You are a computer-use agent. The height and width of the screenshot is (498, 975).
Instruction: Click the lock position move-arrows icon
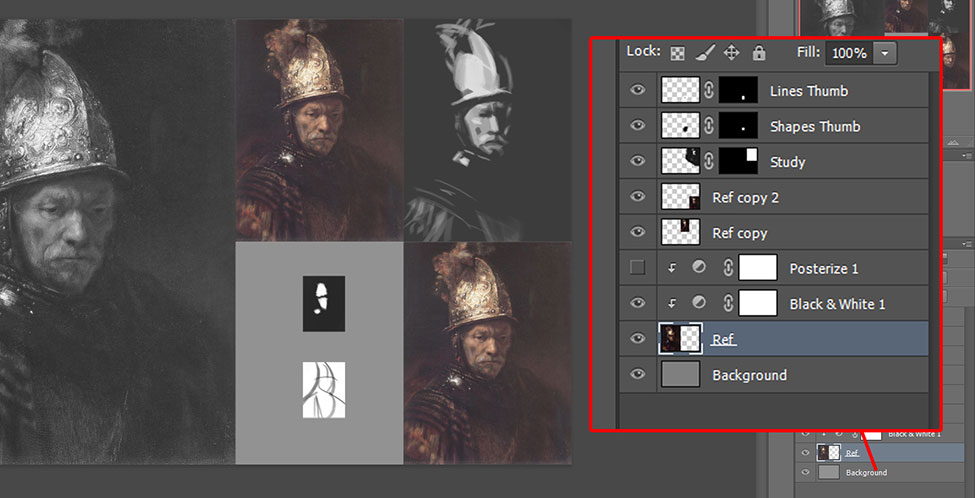731,53
